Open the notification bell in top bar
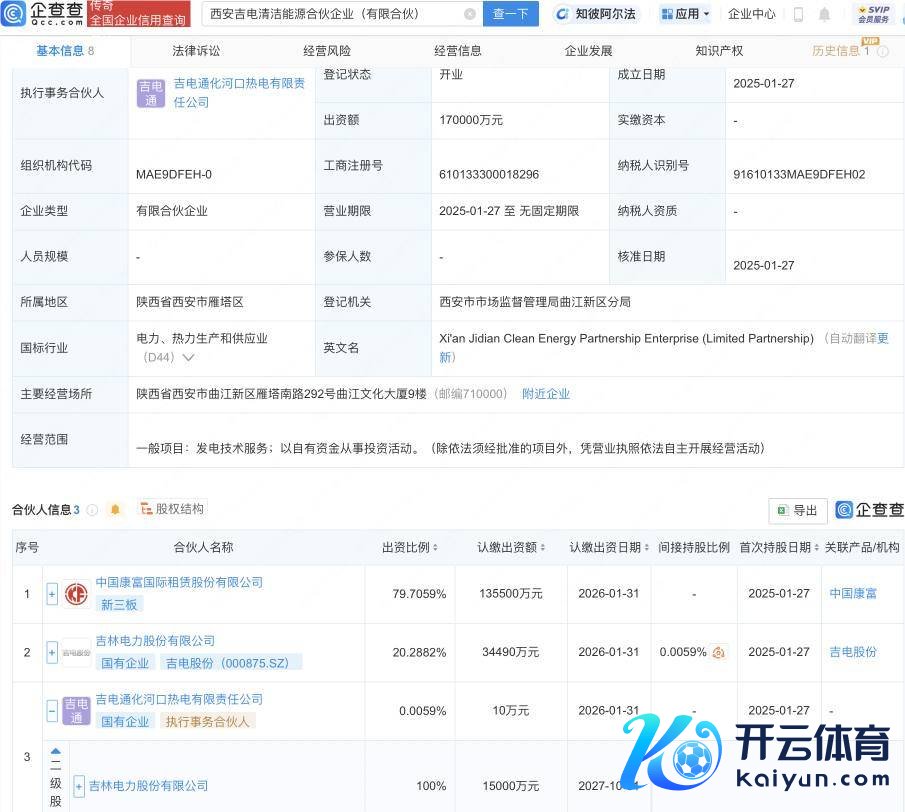905x812 pixels. (x=824, y=14)
